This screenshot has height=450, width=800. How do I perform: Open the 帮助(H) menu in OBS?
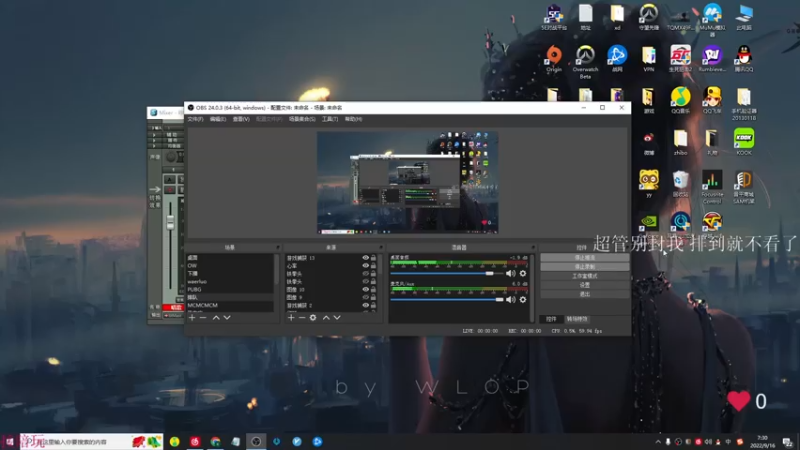point(354,119)
